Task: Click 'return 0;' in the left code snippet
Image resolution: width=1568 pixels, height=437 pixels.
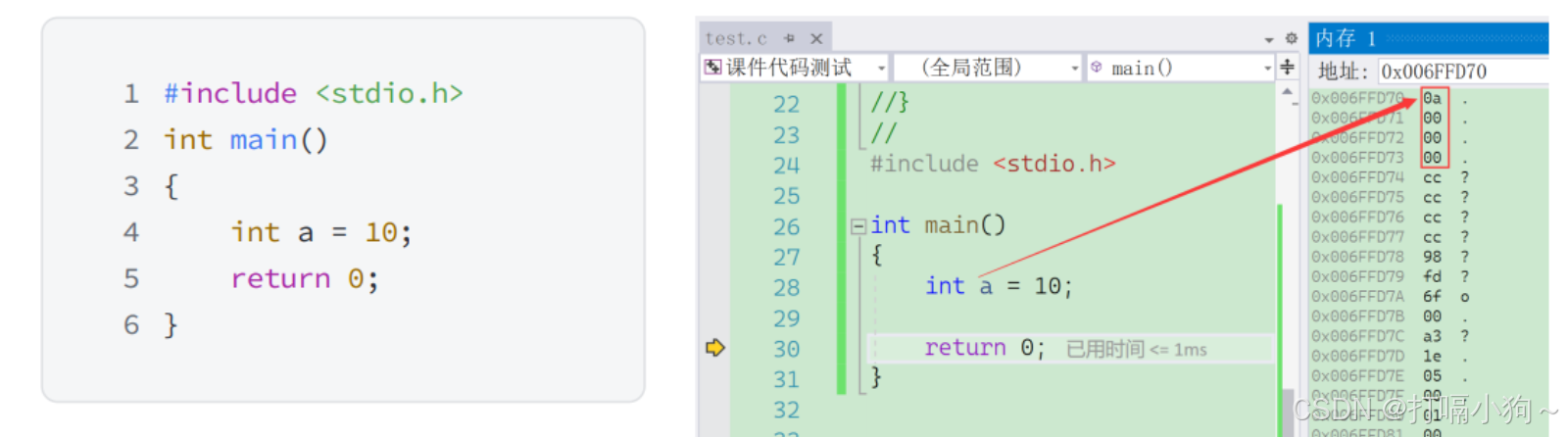Action: point(305,279)
